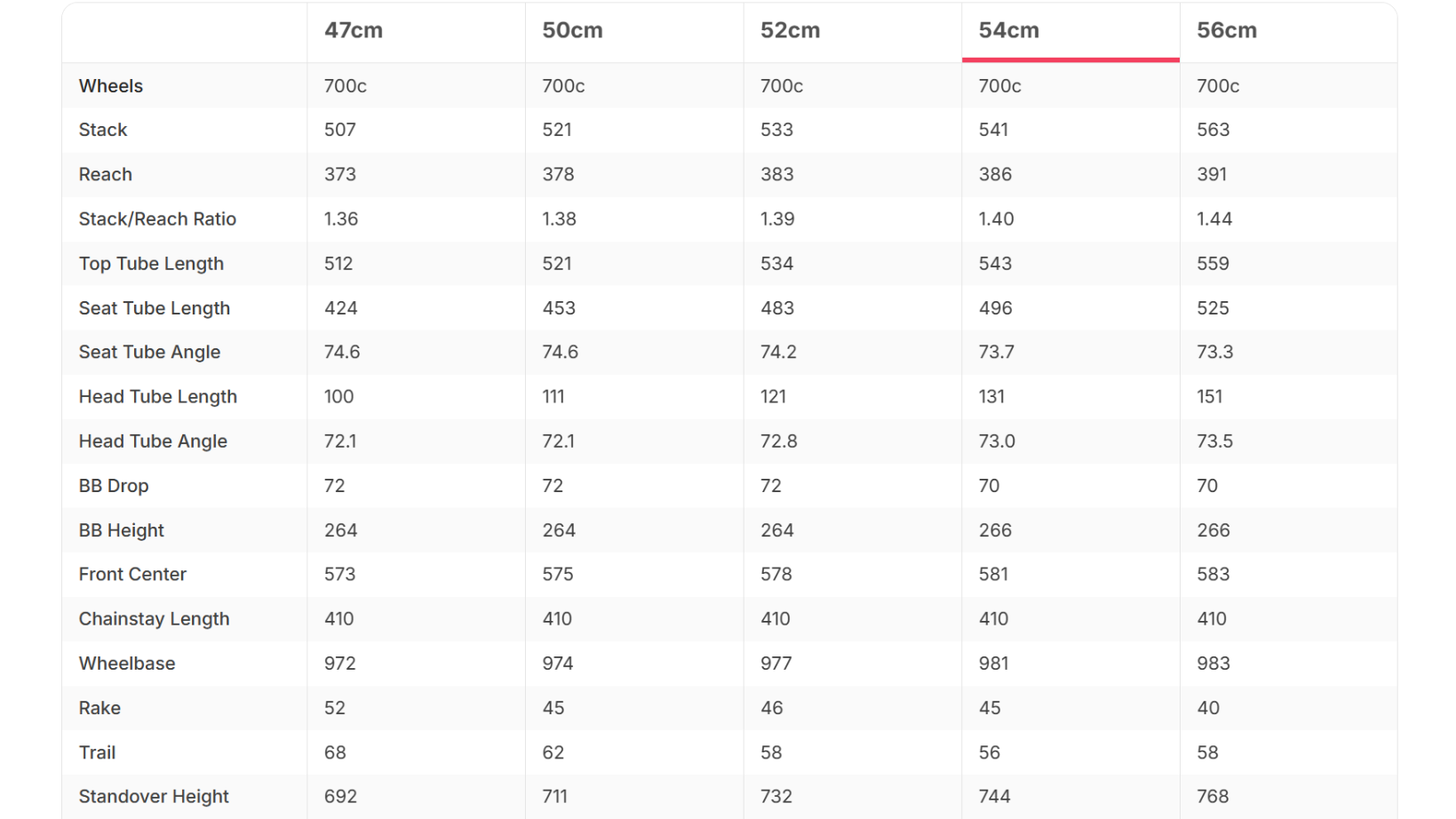Image resolution: width=1456 pixels, height=819 pixels.
Task: Click the 52cm Head Tube Angle 72.8
Action: pos(779,441)
